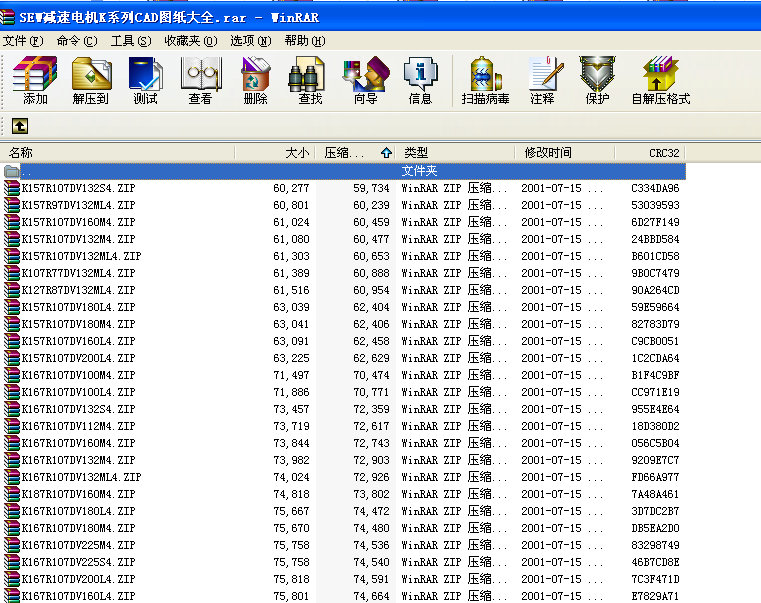
Task: Sort by the 名称 column header
Action: click(117, 153)
